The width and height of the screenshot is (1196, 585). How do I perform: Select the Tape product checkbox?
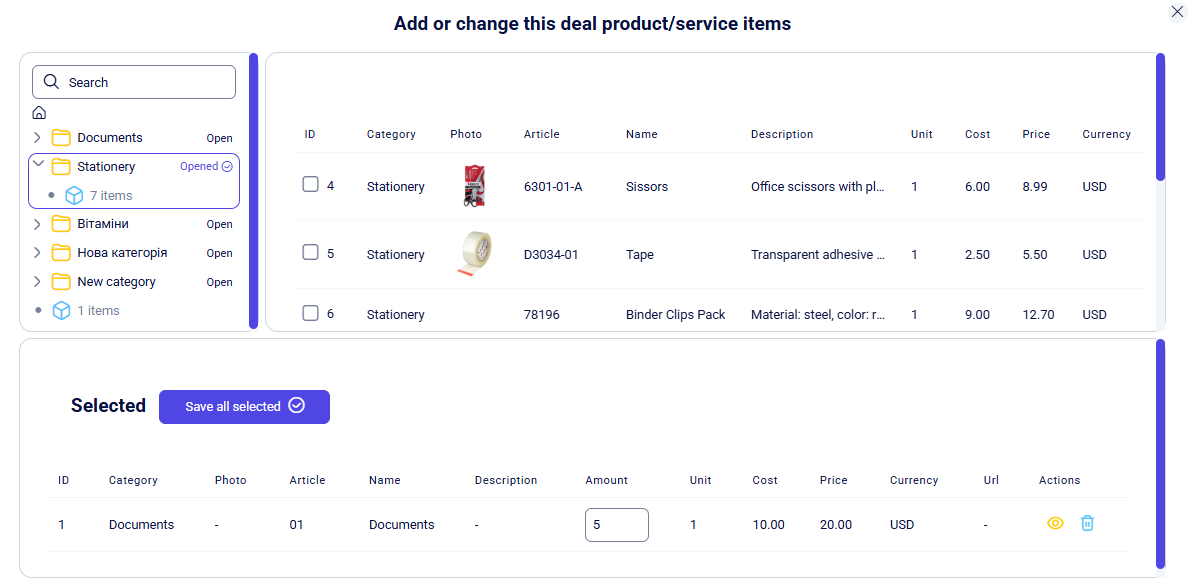[310, 252]
